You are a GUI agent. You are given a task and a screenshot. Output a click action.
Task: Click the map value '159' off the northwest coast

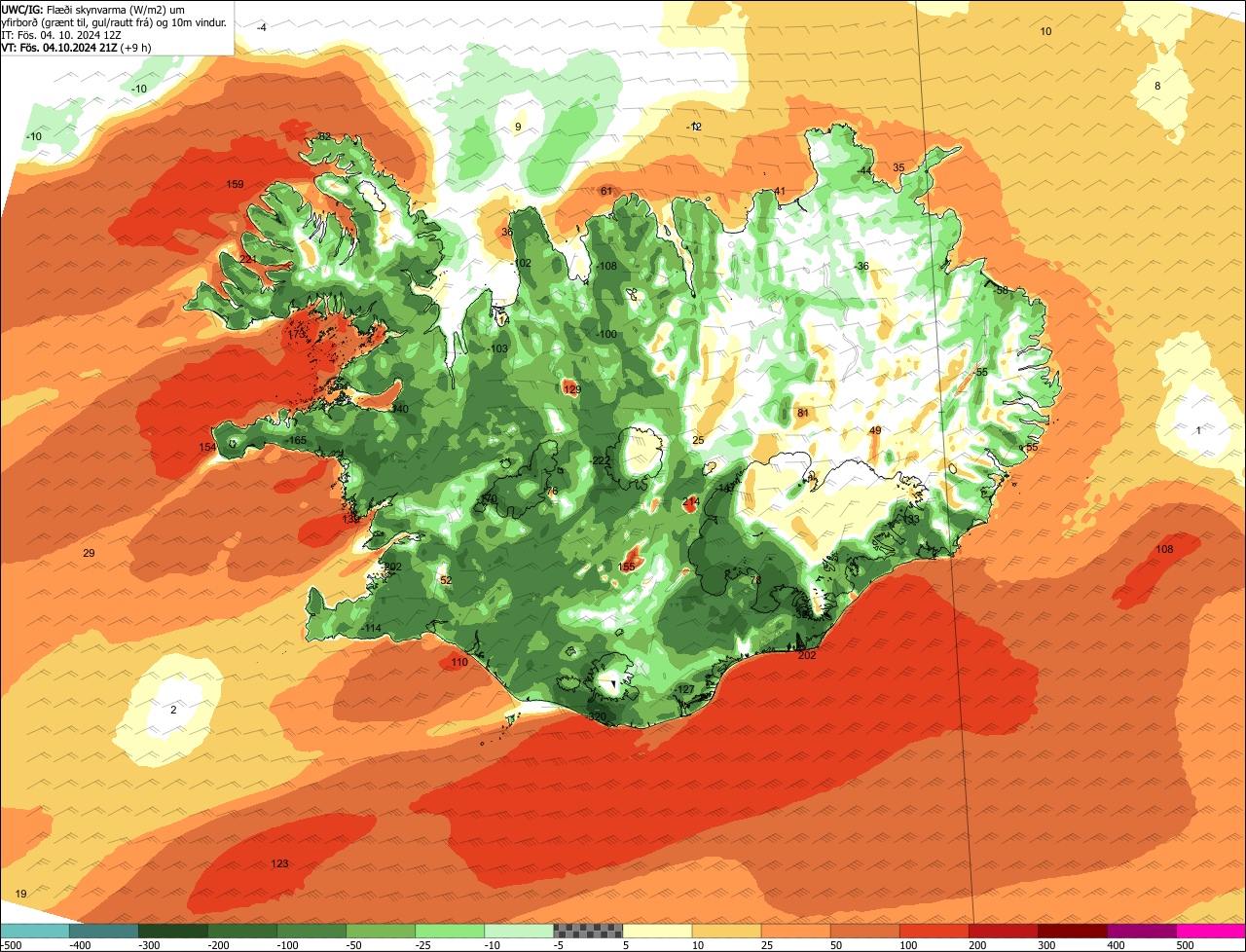click(235, 184)
